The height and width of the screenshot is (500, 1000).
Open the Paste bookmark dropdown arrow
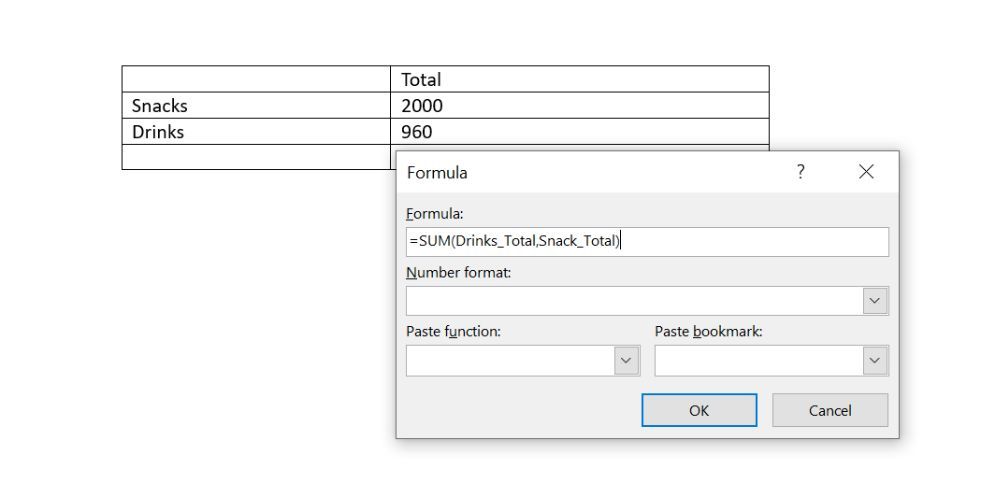[x=875, y=361]
